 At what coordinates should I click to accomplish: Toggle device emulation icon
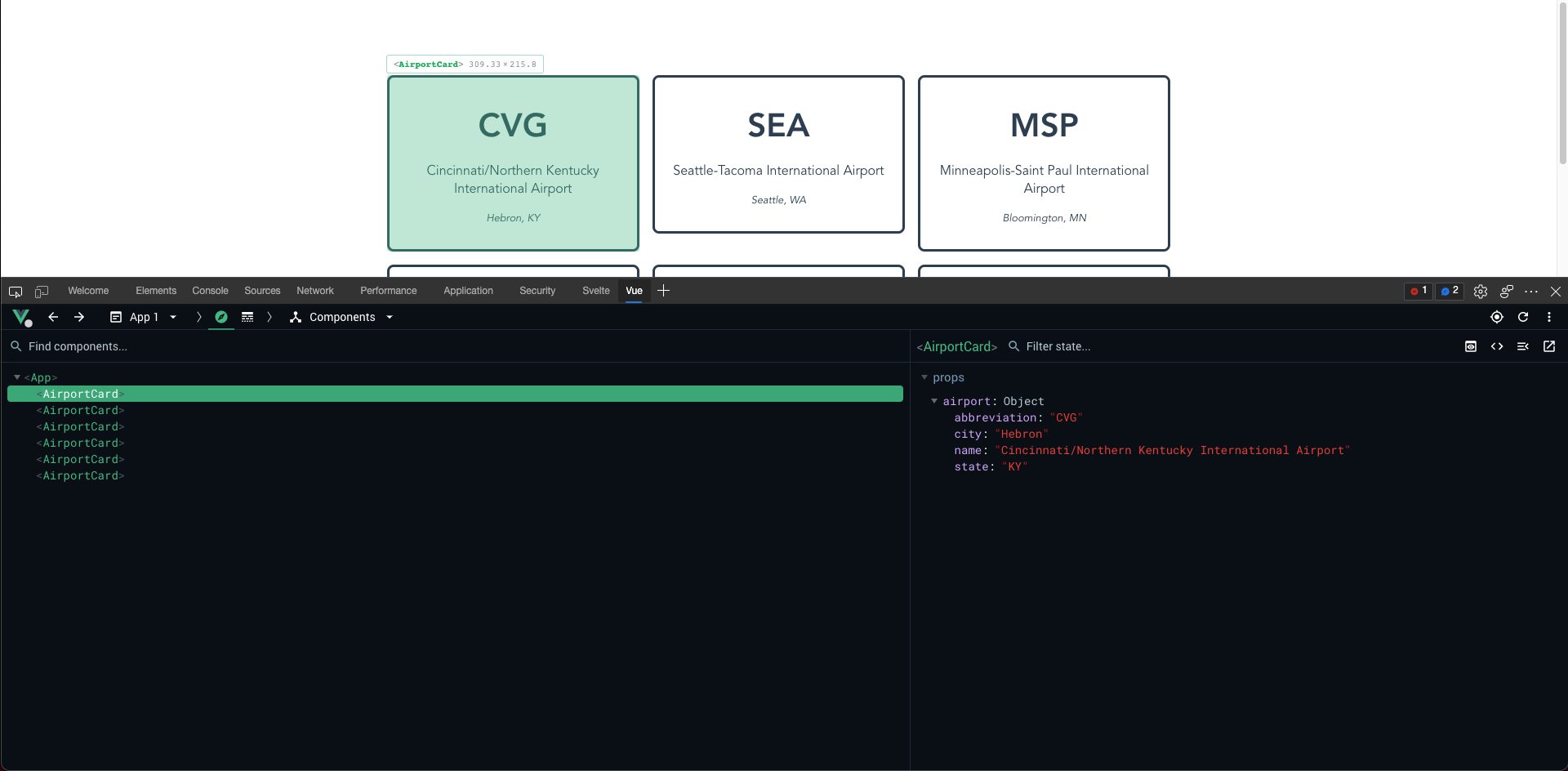click(x=42, y=292)
